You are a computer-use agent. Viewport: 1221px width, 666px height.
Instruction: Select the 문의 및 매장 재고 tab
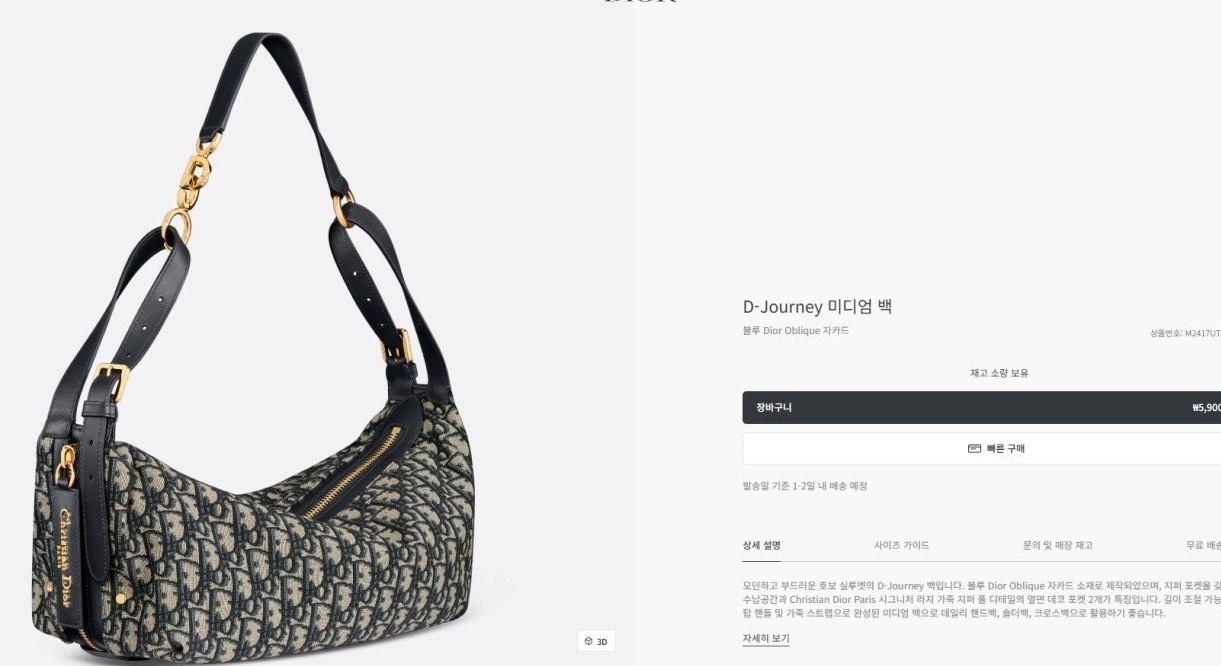pos(1057,545)
